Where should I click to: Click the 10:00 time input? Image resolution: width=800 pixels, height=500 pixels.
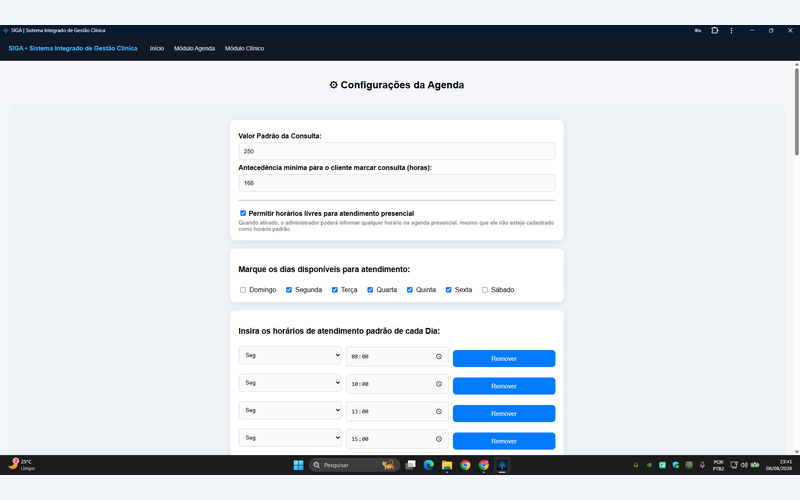click(397, 384)
